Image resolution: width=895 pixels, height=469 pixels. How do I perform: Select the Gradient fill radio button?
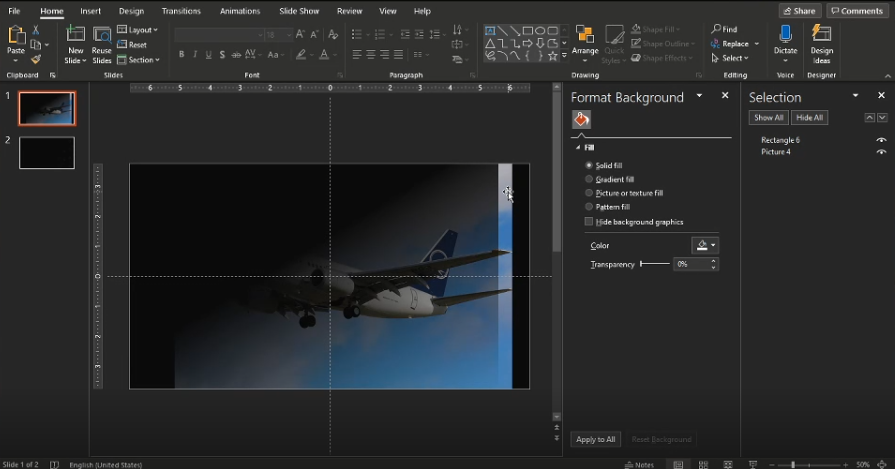589,179
